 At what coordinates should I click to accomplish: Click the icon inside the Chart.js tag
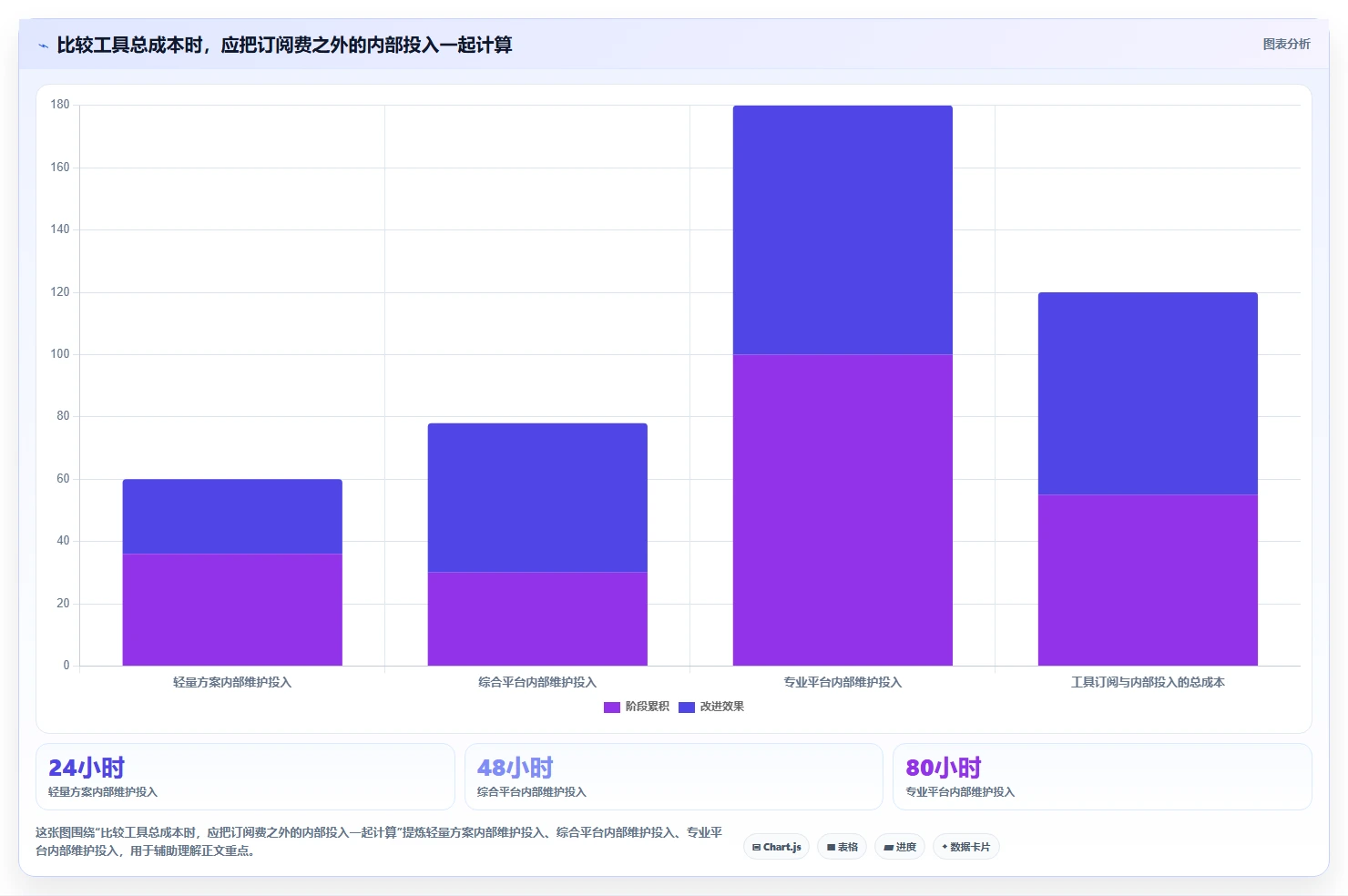[756, 847]
